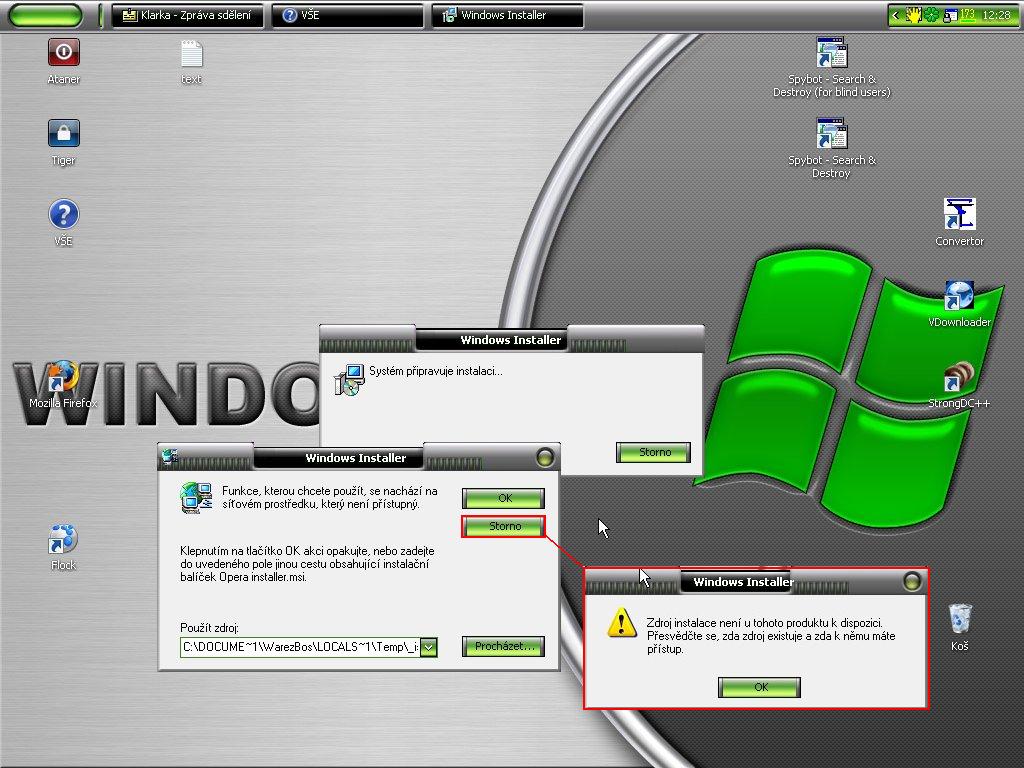The width and height of the screenshot is (1024, 768).
Task: Select the text file icon on desktop
Action: 191,53
